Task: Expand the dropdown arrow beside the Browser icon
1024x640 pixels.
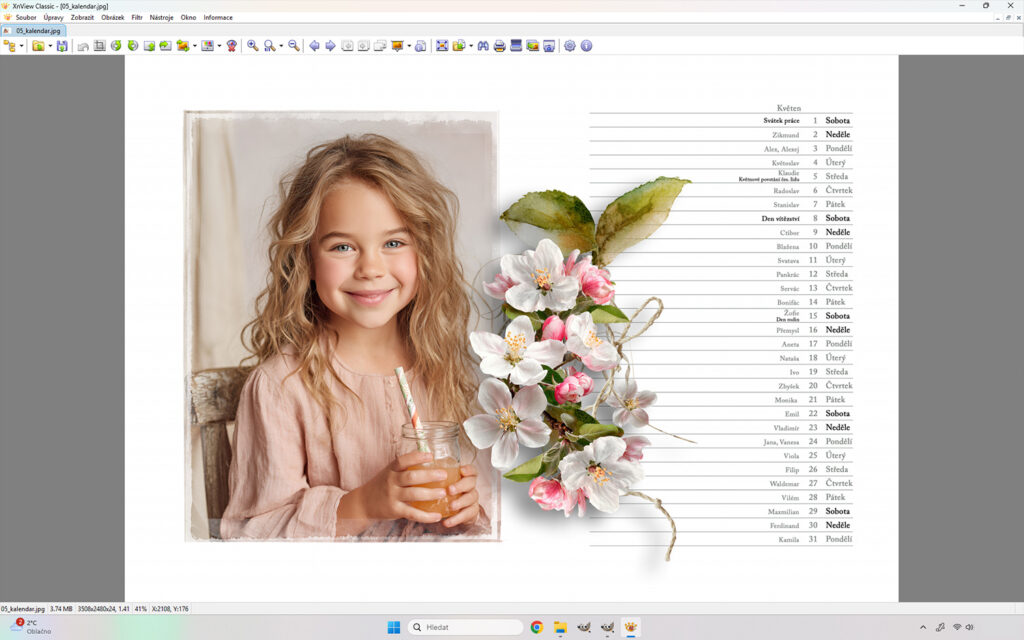Action: (x=22, y=46)
